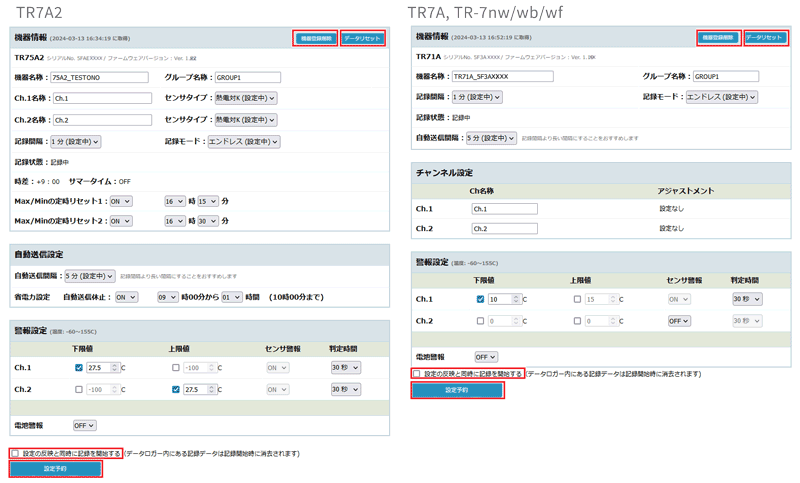Toggle Ch.2 下限値 checkbox in TR7A2 alarm
The image size is (800, 483).
79,389
